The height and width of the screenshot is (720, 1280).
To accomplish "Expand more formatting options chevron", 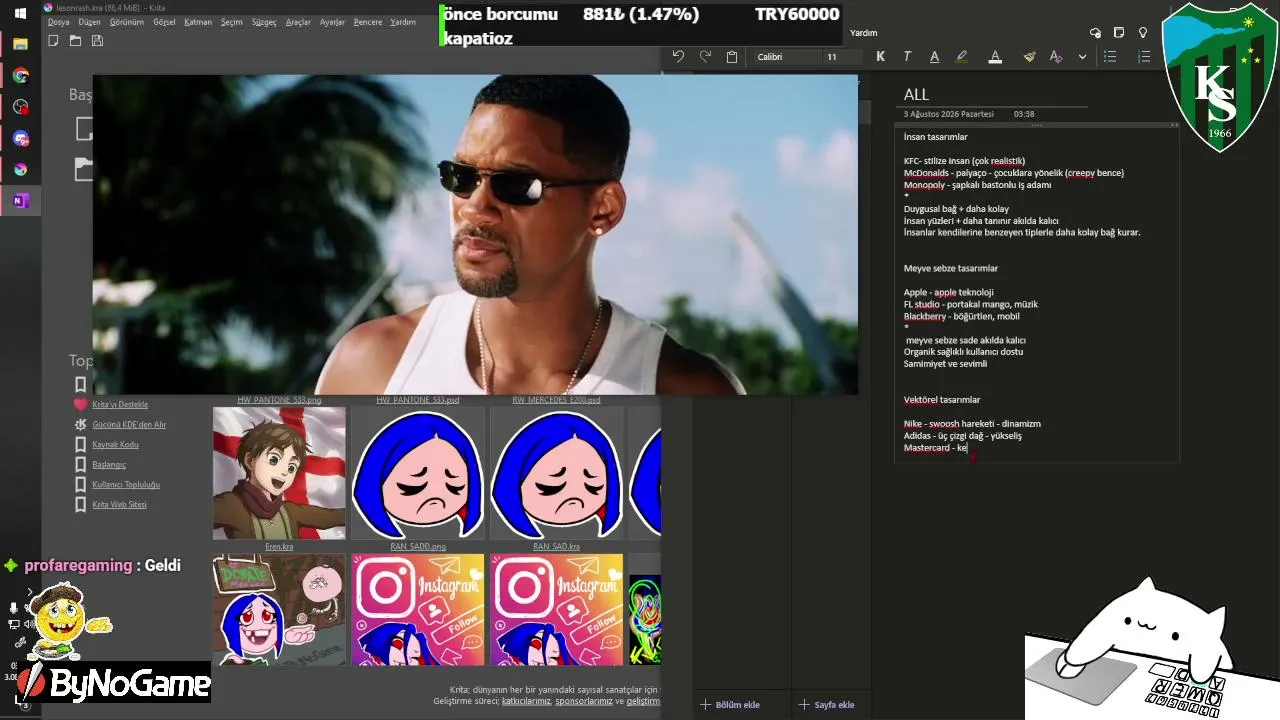I will 1082,57.
